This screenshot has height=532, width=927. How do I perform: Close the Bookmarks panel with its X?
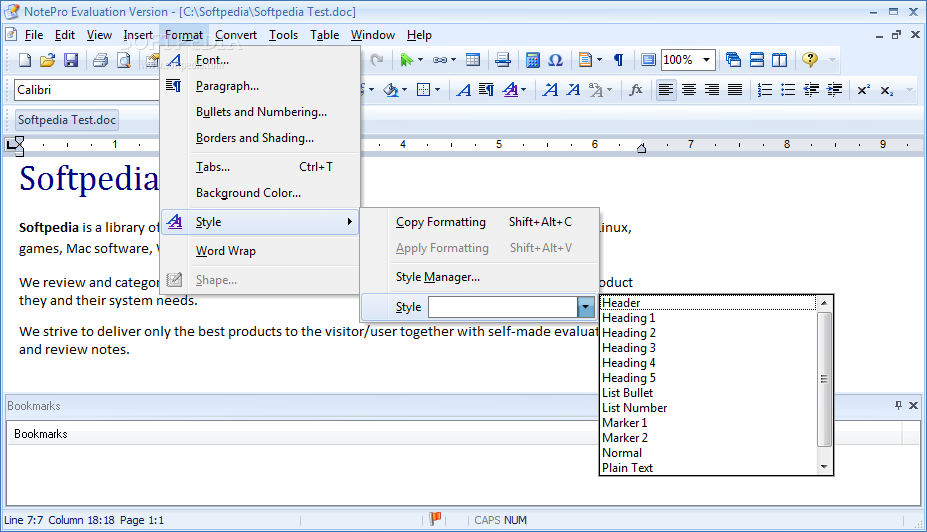913,406
